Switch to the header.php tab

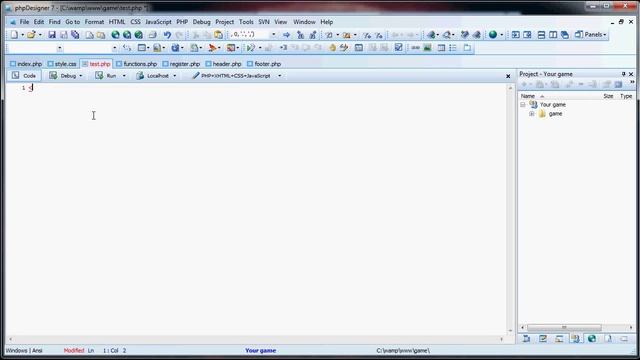pyautogui.click(x=224, y=64)
